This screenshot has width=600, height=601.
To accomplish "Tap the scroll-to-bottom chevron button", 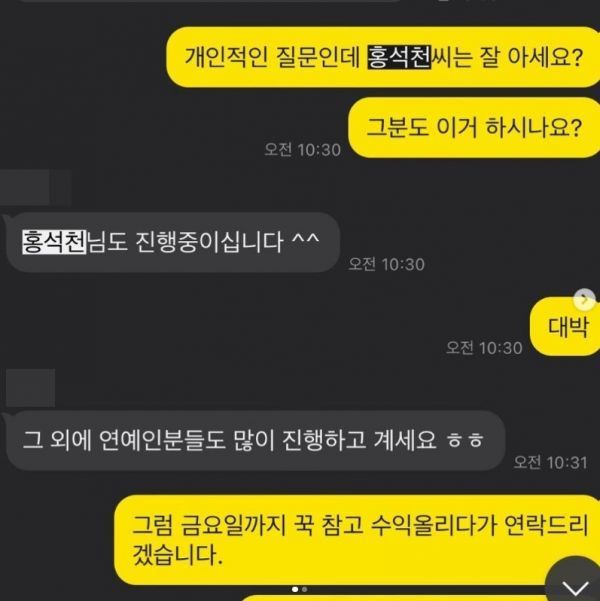I will pos(574,582).
